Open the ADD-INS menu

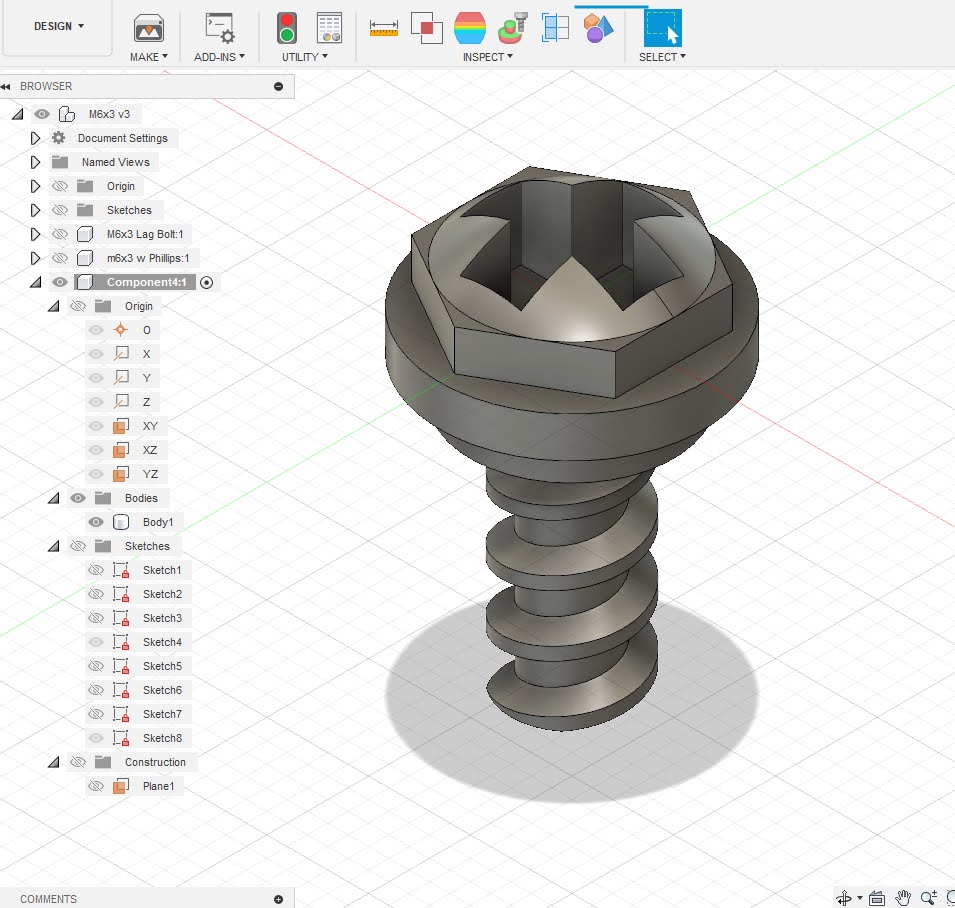(219, 57)
